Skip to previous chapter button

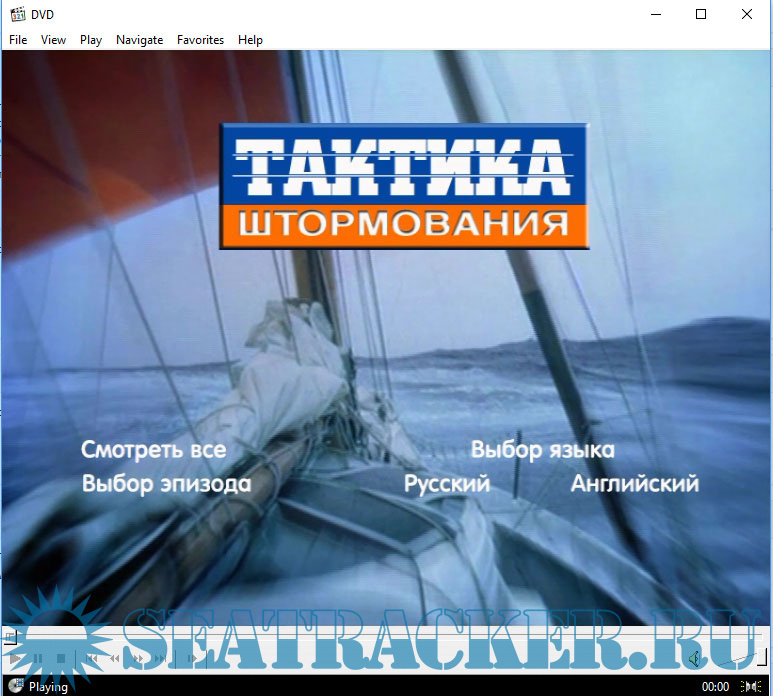coord(90,659)
